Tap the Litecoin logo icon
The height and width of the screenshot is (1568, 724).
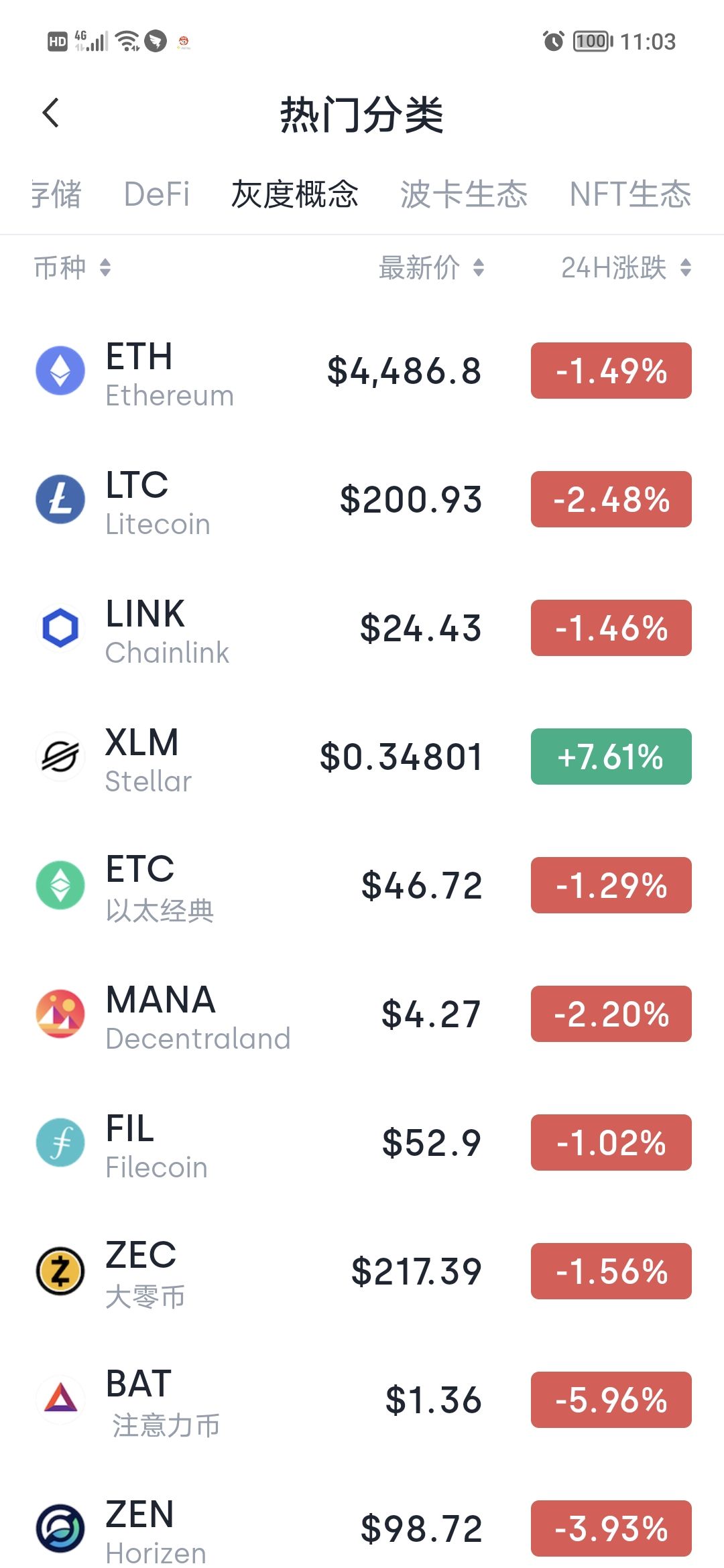point(60,499)
